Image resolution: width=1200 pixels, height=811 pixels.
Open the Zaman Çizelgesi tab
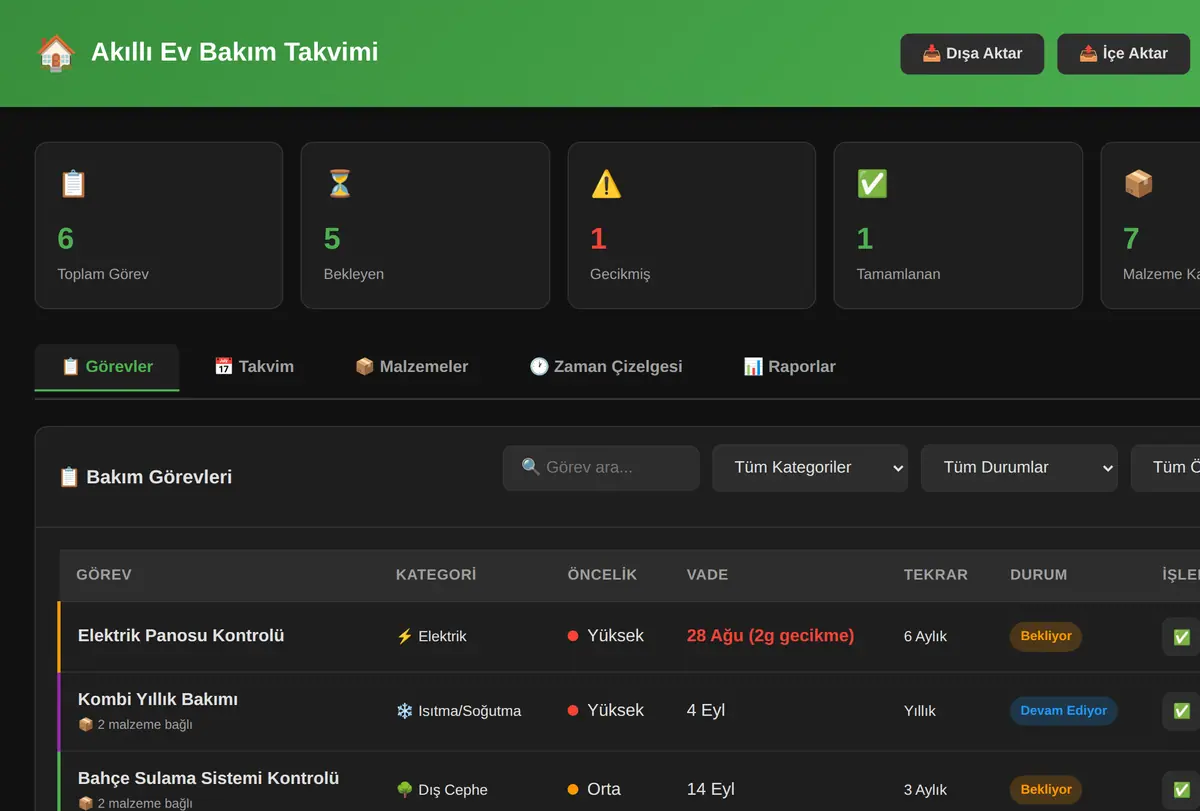click(x=605, y=367)
